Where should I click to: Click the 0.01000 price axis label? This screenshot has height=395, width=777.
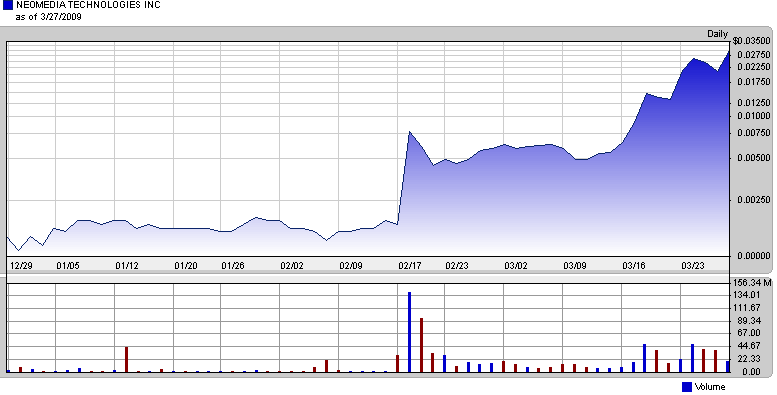click(754, 115)
